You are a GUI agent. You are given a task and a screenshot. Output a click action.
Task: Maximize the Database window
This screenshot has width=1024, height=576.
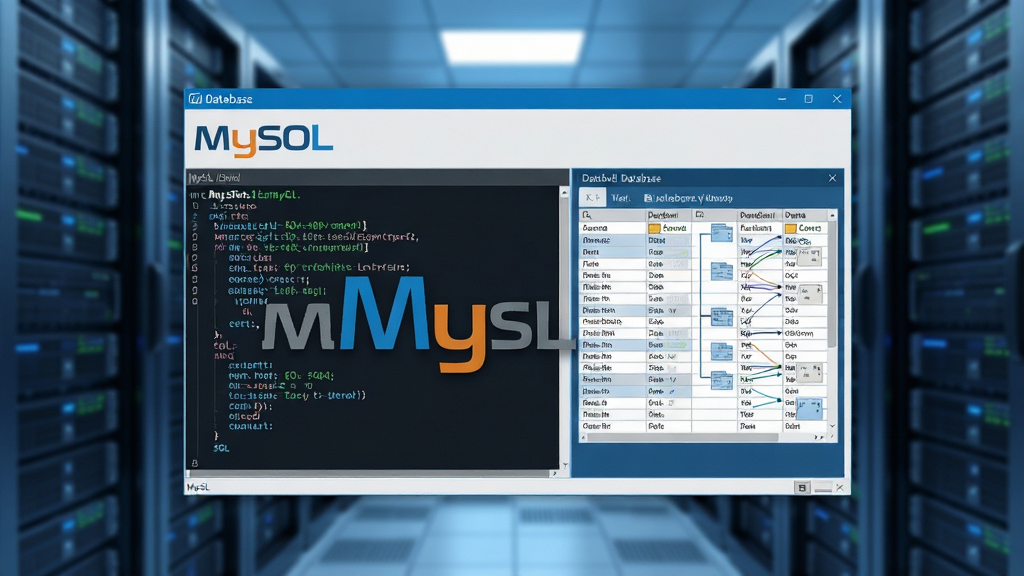point(808,99)
